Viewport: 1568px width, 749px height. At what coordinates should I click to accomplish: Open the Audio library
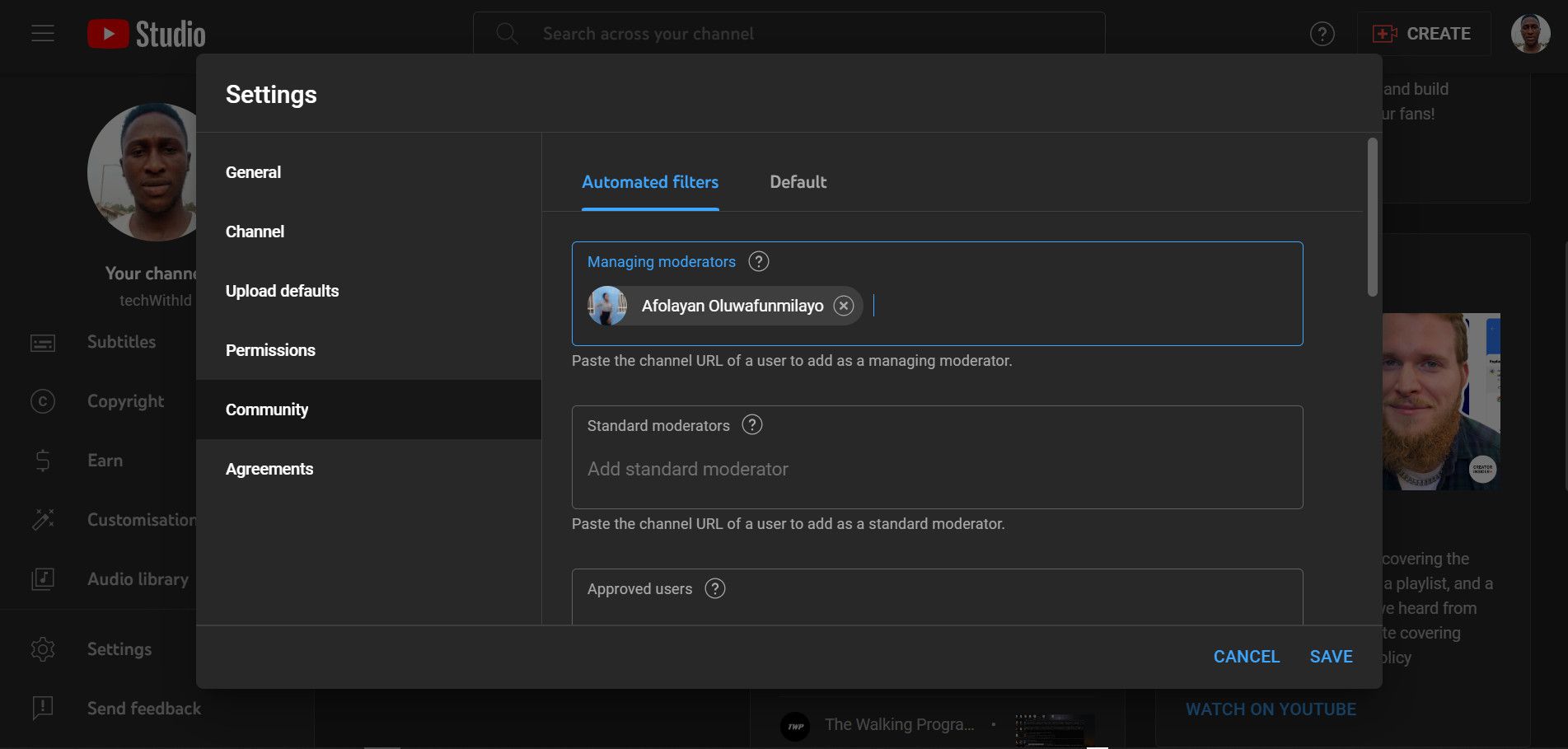point(137,578)
